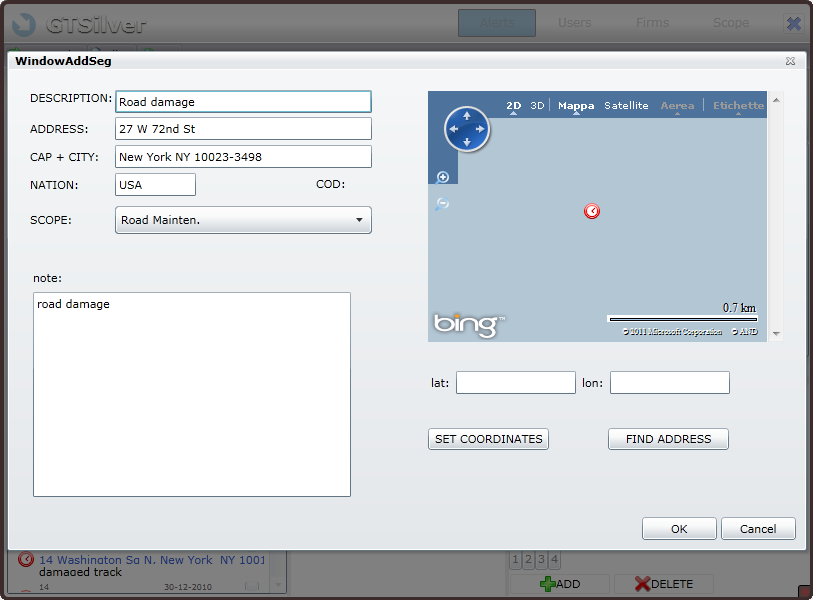Pan the map up with compass arrow

[467, 116]
